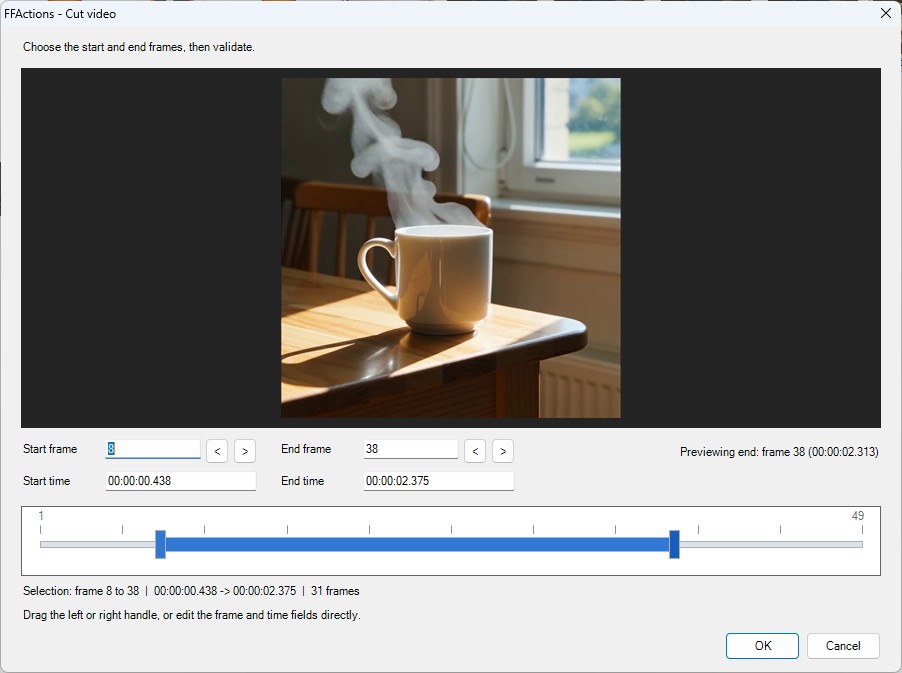This screenshot has width=902, height=673.
Task: Click the 'End time' label
Action: [x=303, y=481]
